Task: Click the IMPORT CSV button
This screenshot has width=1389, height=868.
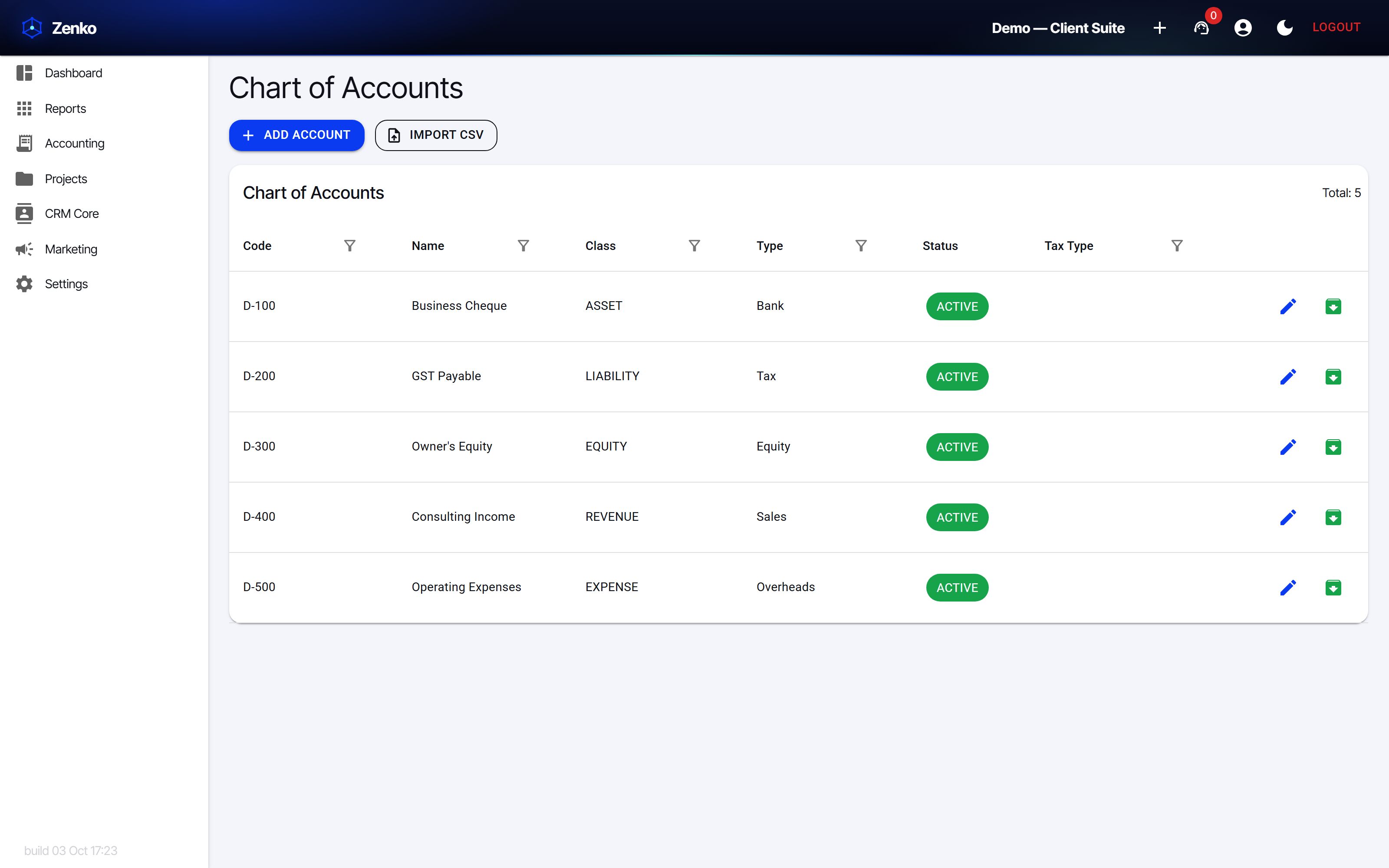Action: point(436,135)
